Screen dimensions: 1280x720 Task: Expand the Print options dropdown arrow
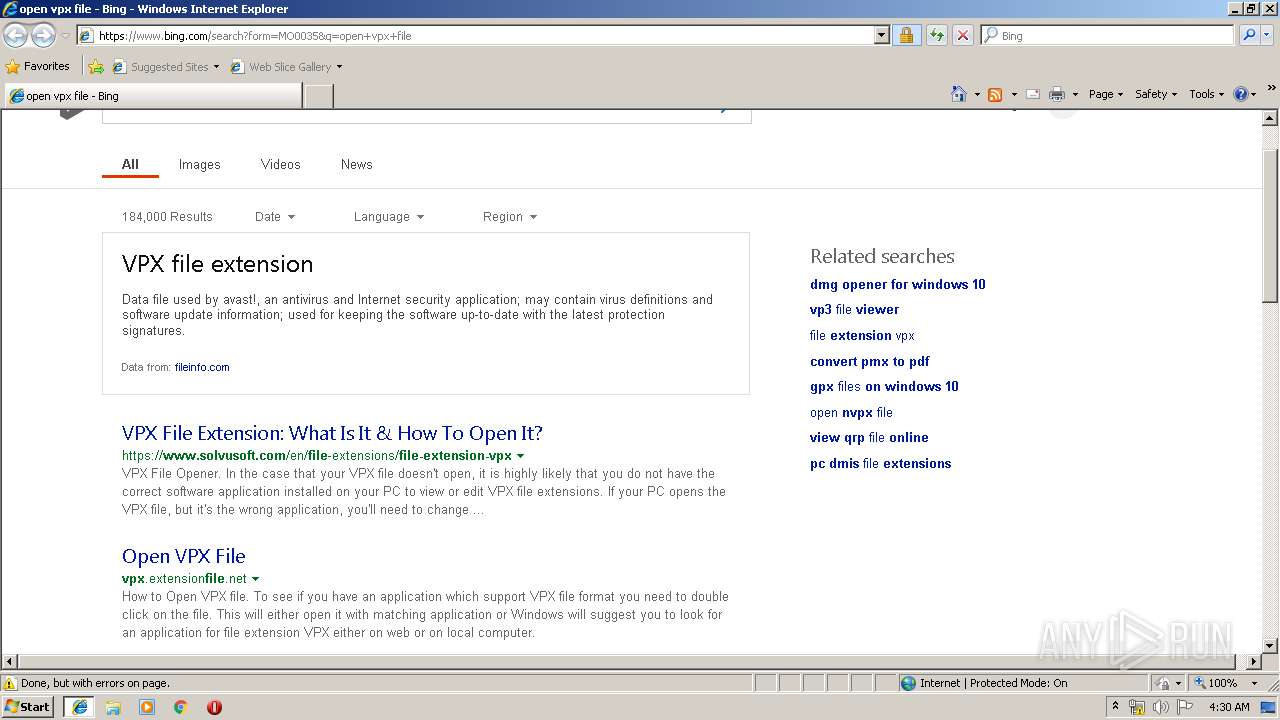pos(1075,94)
